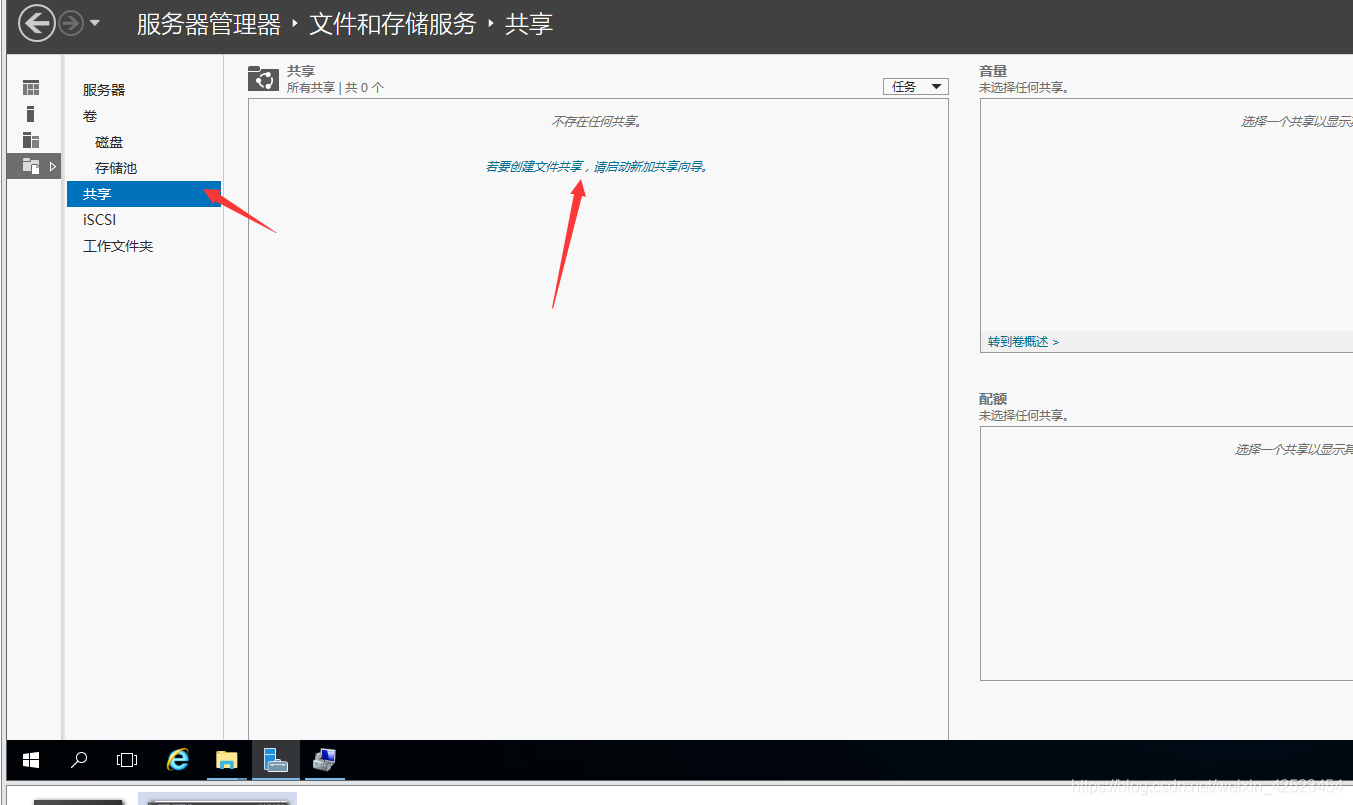Select the Servers overview icon in left rail
The height and width of the screenshot is (805, 1353).
pyautogui.click(x=30, y=87)
